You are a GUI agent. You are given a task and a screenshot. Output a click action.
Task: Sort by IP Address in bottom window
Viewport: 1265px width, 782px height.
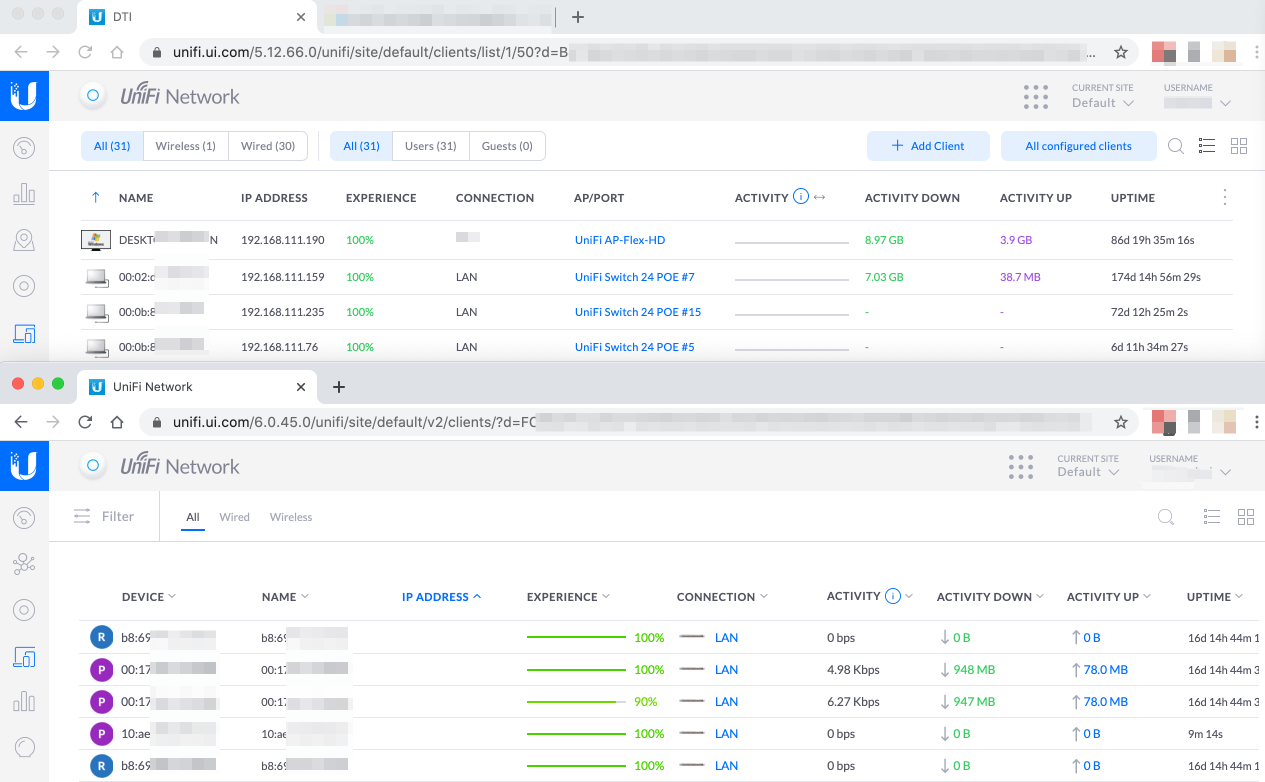pyautogui.click(x=441, y=597)
